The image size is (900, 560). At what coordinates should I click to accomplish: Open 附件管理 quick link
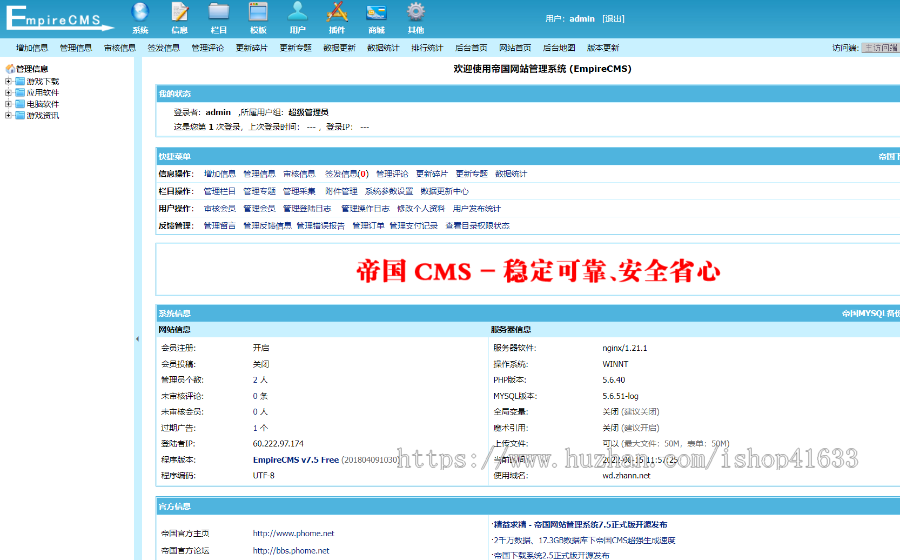341,191
